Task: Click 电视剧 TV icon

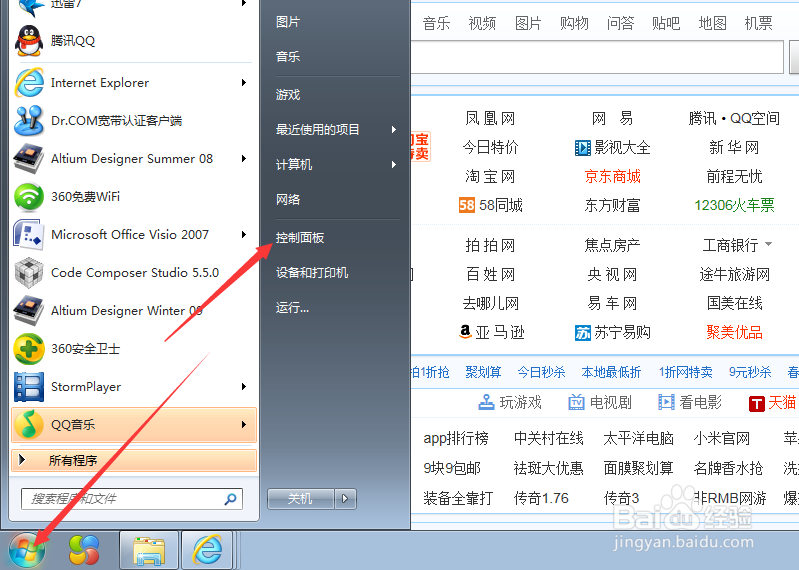Action: pyautogui.click(x=576, y=402)
